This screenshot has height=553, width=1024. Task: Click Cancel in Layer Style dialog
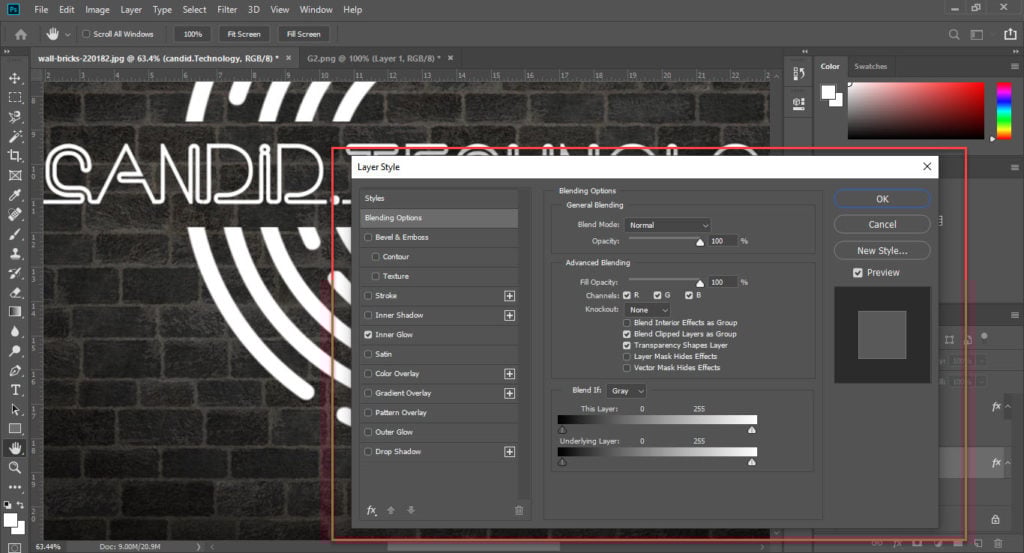pyautogui.click(x=882, y=225)
